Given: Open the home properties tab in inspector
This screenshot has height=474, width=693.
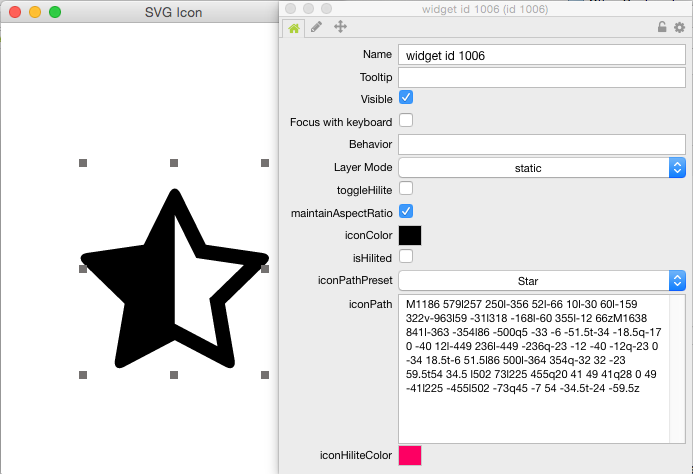Looking at the screenshot, I should pos(294,27).
